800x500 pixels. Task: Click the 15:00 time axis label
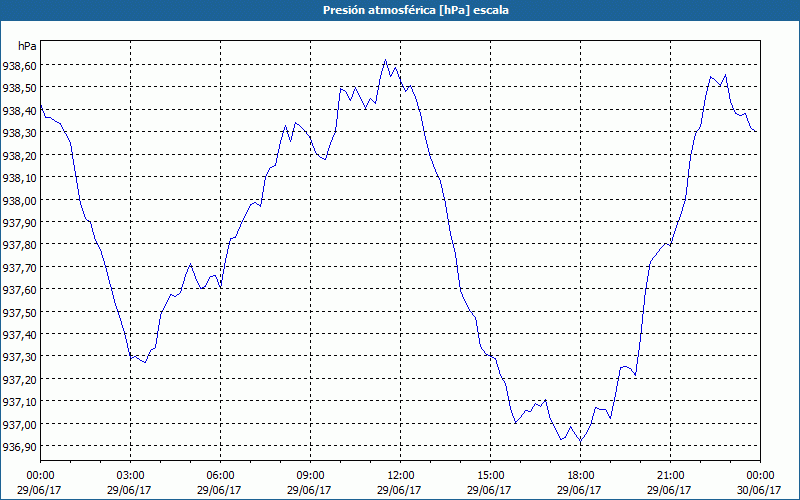tap(490, 476)
